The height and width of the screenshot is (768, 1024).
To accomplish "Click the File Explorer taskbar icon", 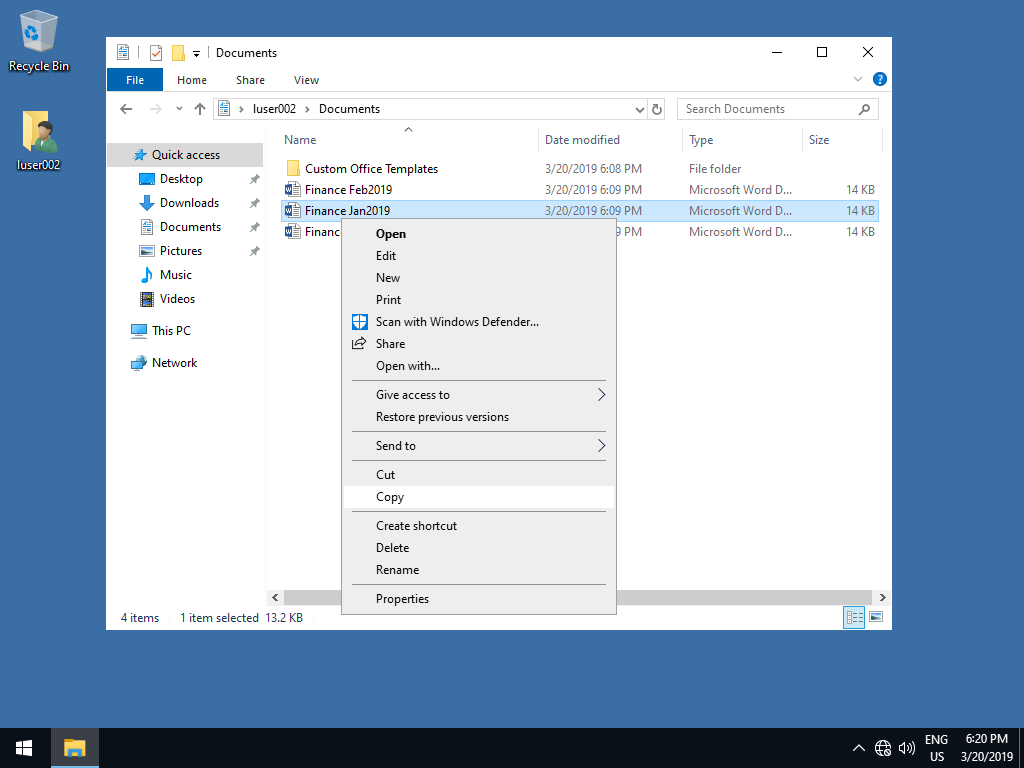I will [75, 747].
